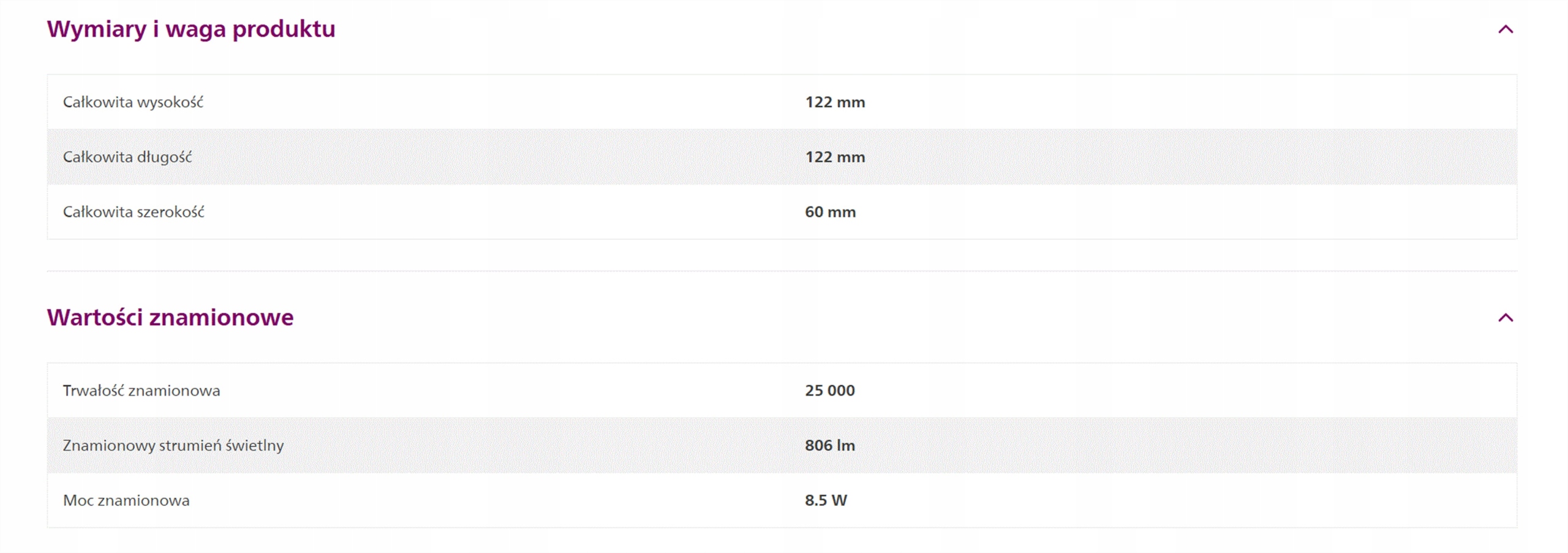
Task: Collapse the Wymiary i waga produktu section chevron
Action: (1505, 29)
